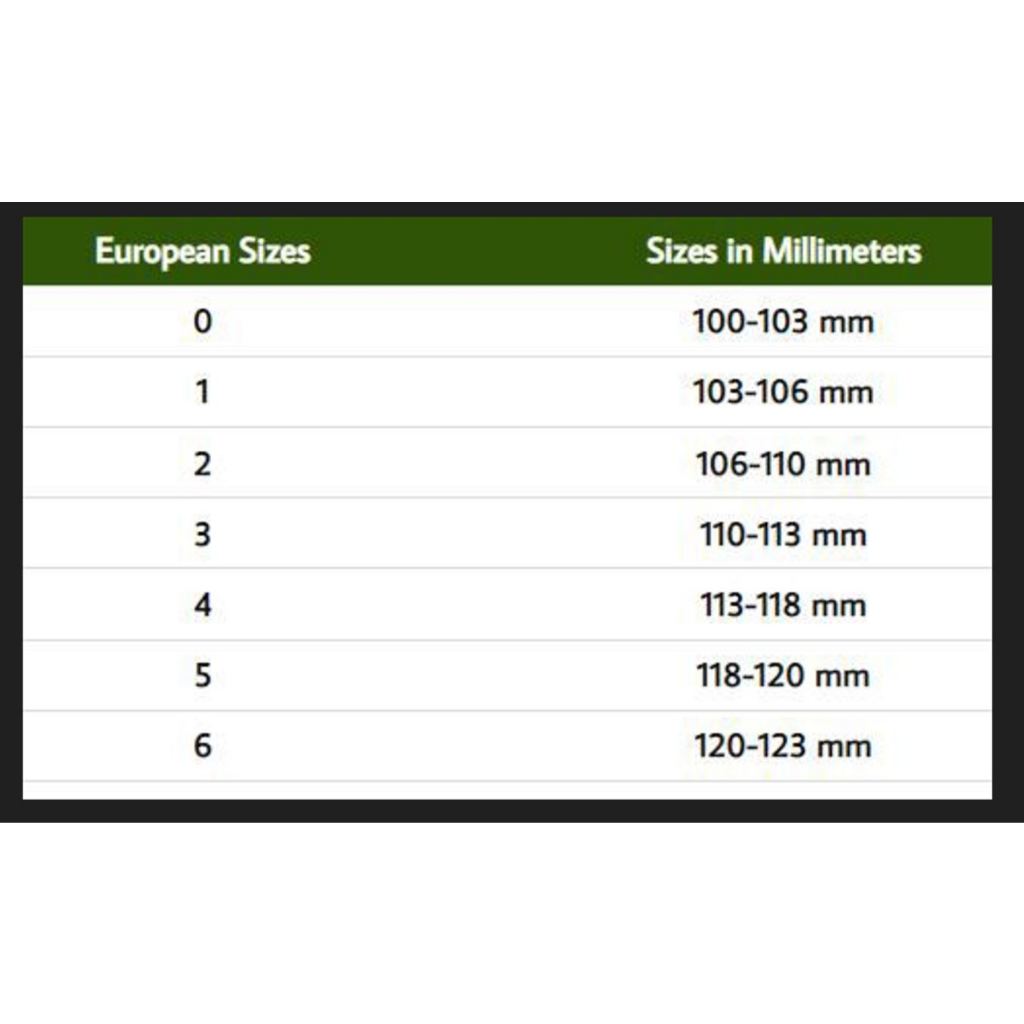Select European size 4 cell
Viewport: 1024px width, 1024px height.
point(203,605)
